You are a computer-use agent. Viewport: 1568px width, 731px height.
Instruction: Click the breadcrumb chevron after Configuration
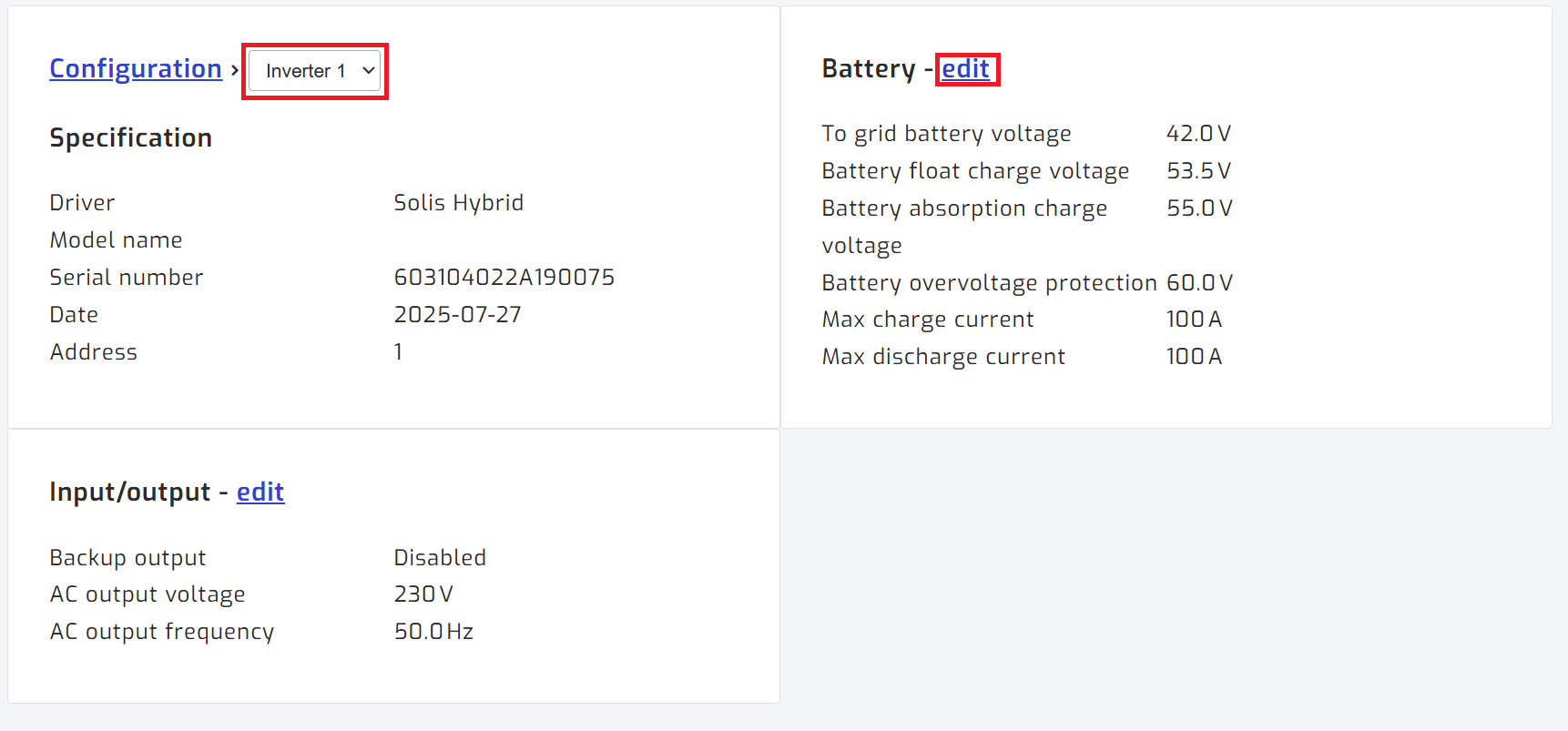pos(234,68)
